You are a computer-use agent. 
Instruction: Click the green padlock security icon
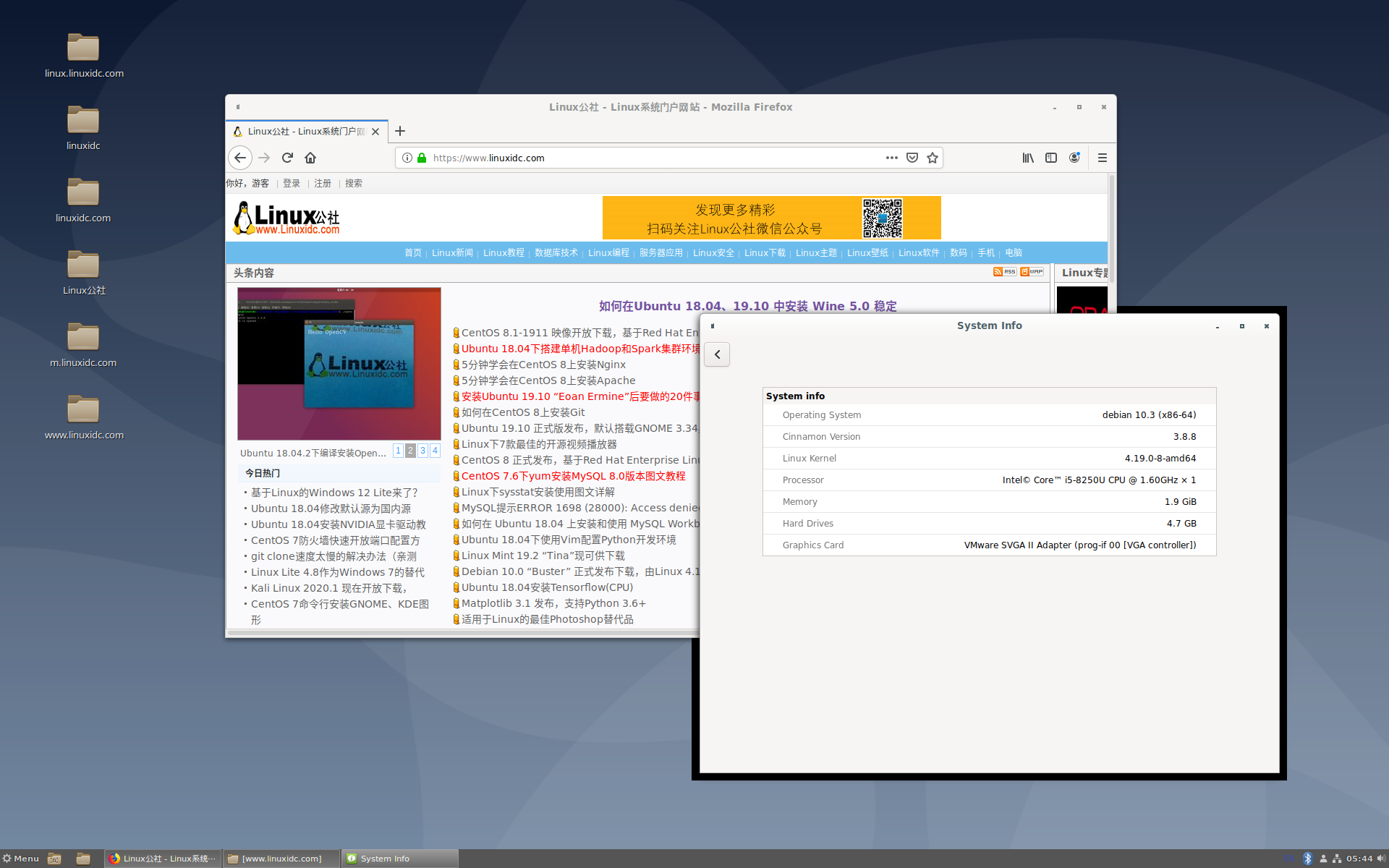(422, 158)
